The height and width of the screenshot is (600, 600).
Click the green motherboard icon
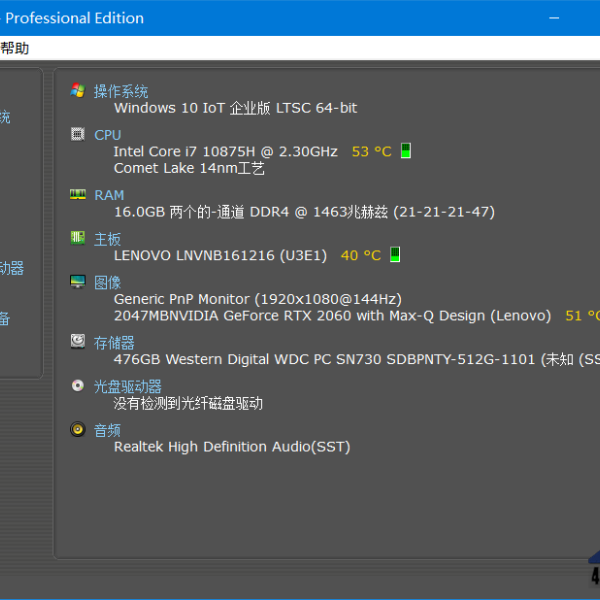click(x=78, y=238)
